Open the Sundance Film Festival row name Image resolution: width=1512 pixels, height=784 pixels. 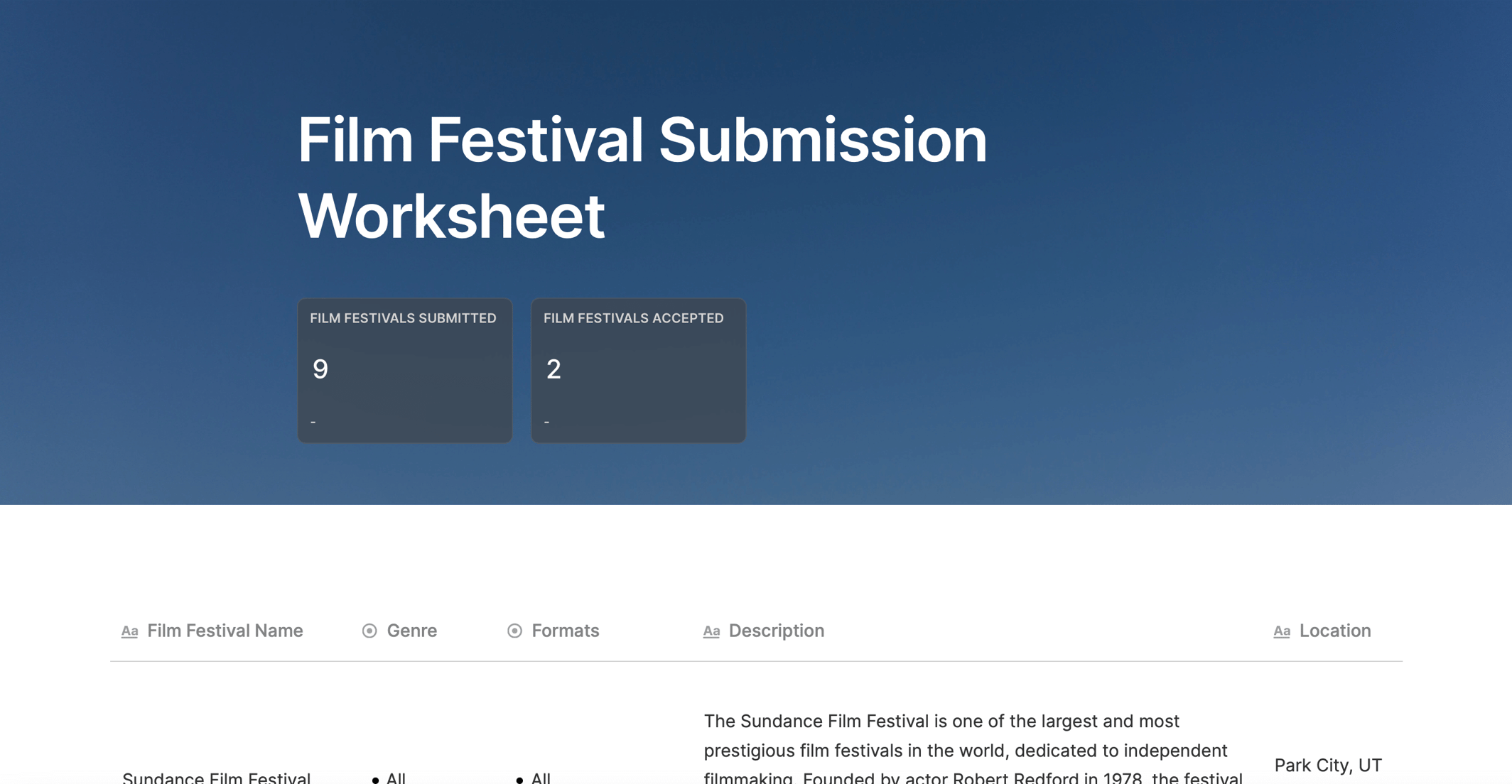click(217, 777)
